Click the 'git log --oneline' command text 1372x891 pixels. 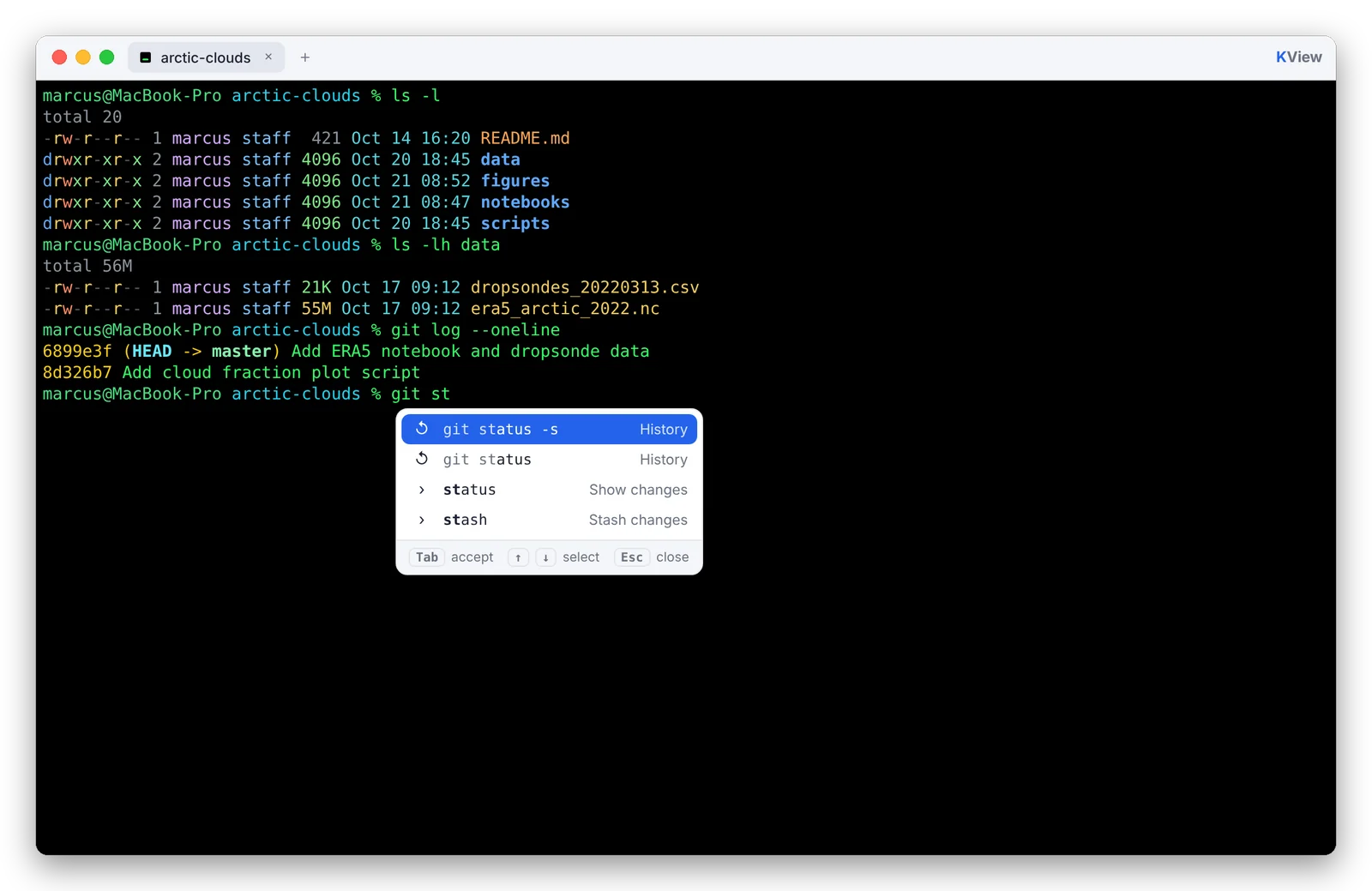coord(475,330)
